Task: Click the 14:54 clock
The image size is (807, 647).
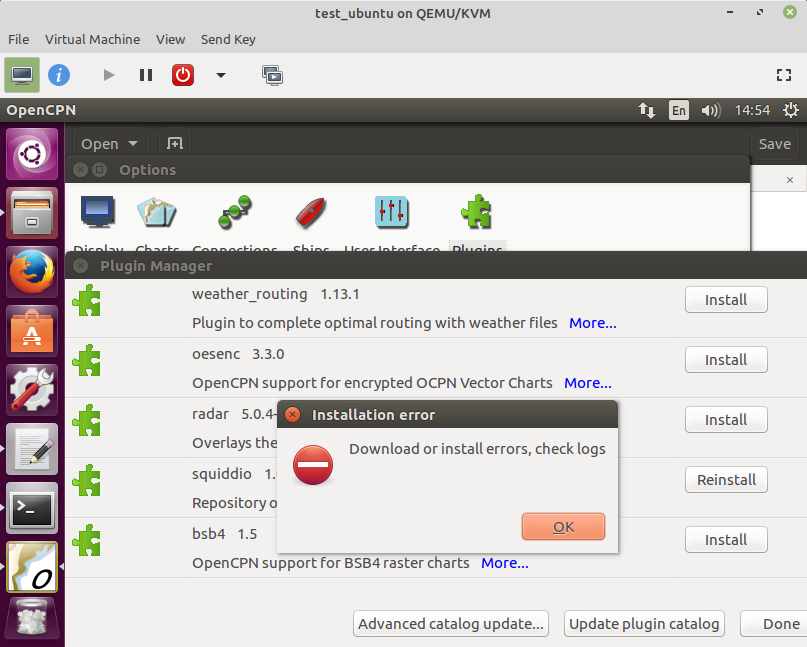Action: pyautogui.click(x=752, y=110)
